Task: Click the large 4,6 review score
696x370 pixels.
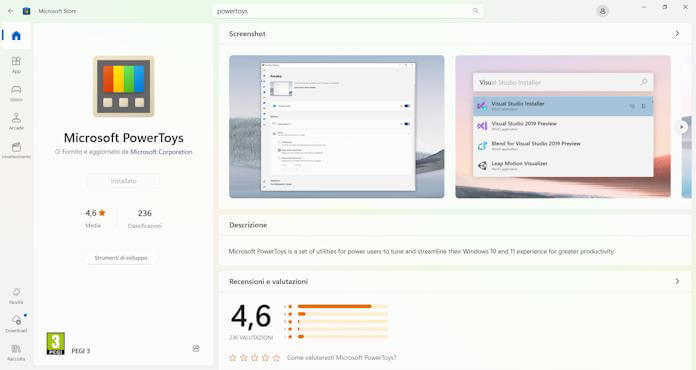Action: point(251,316)
